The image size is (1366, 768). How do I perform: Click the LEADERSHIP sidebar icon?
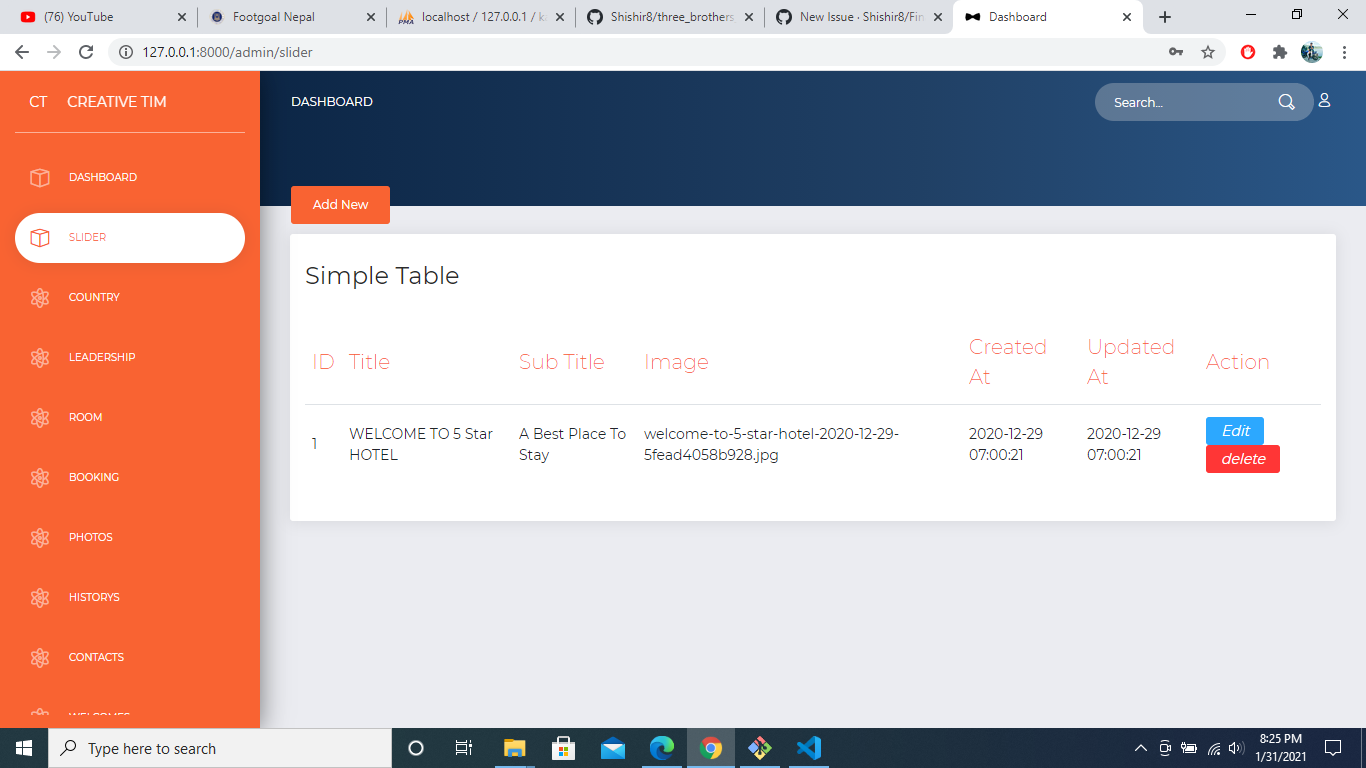click(40, 357)
